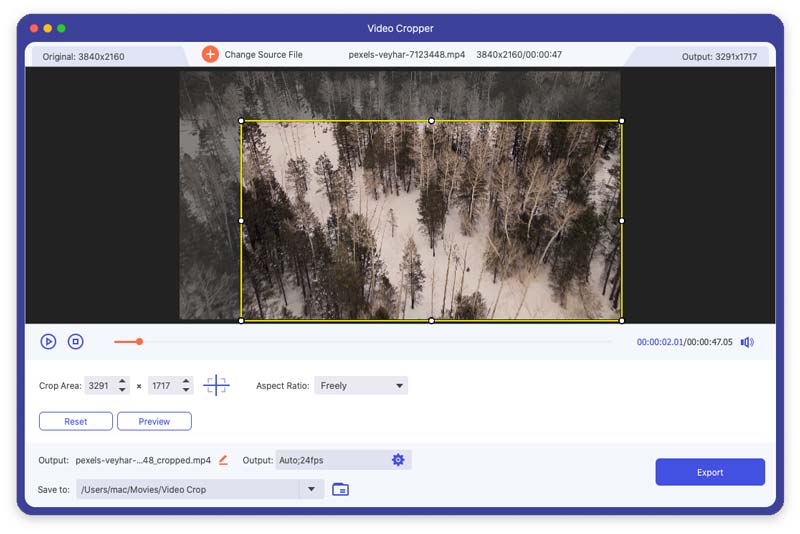Screen dimensions: 800x534
Task: Open the save folder browse icon
Action: point(340,489)
